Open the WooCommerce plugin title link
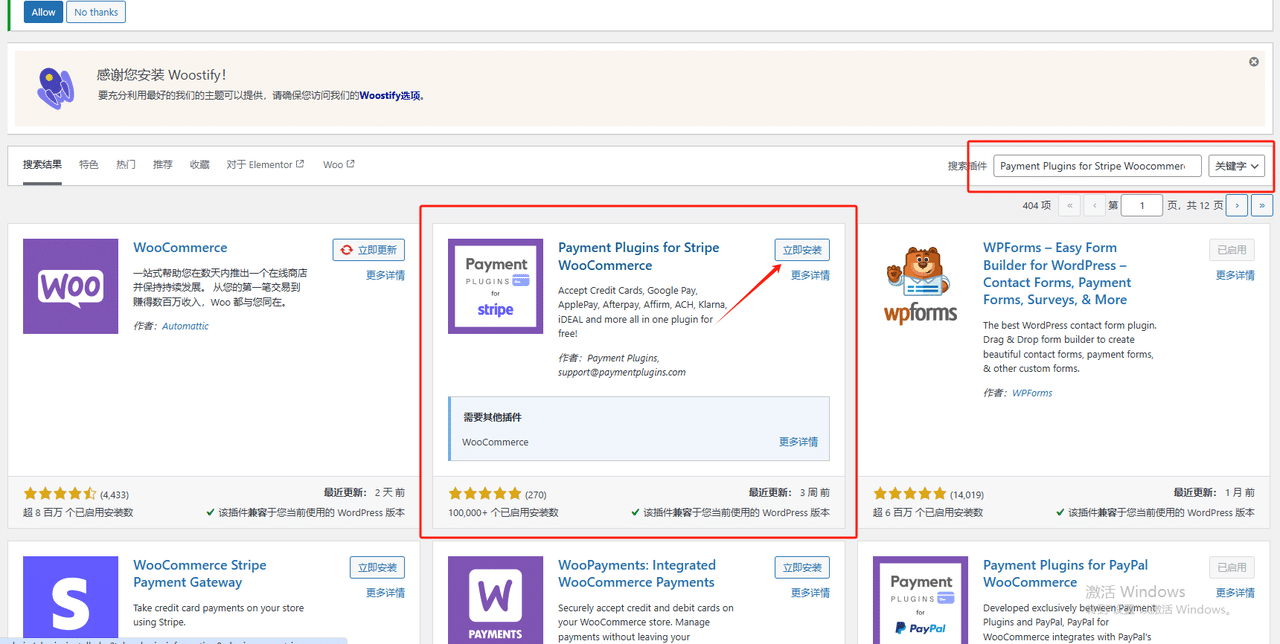Image resolution: width=1280 pixels, height=644 pixels. (x=180, y=248)
